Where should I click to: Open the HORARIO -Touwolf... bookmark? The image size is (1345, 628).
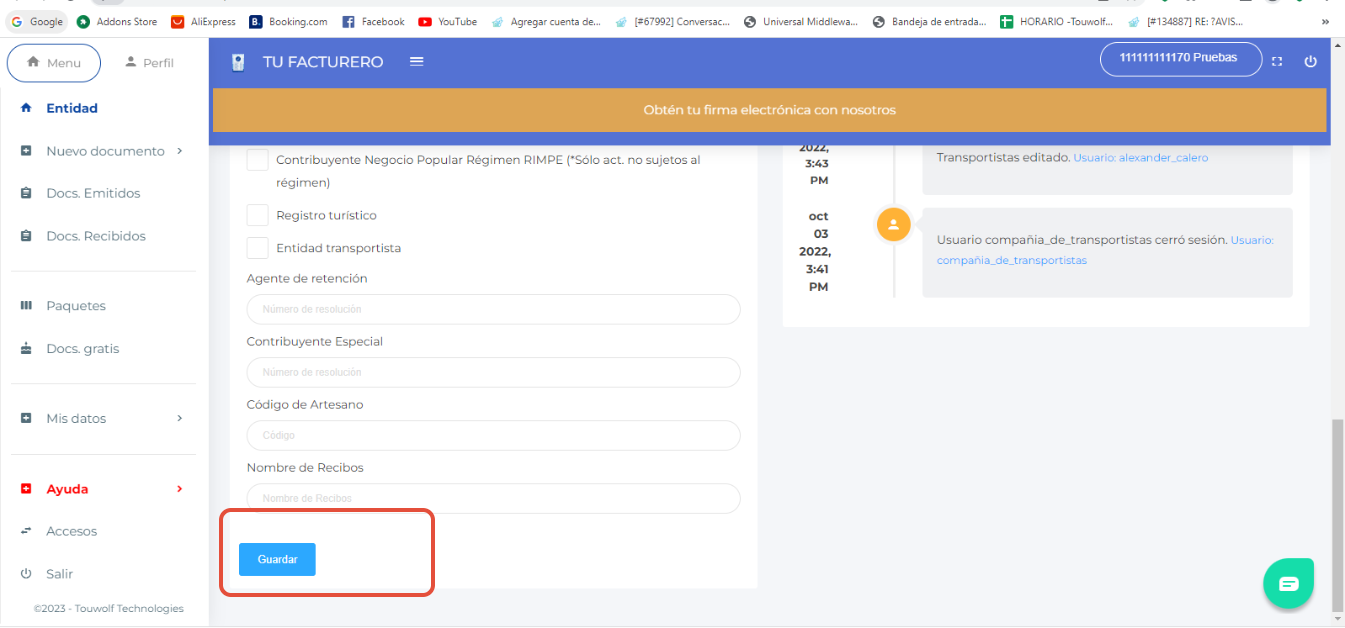tap(1056, 21)
